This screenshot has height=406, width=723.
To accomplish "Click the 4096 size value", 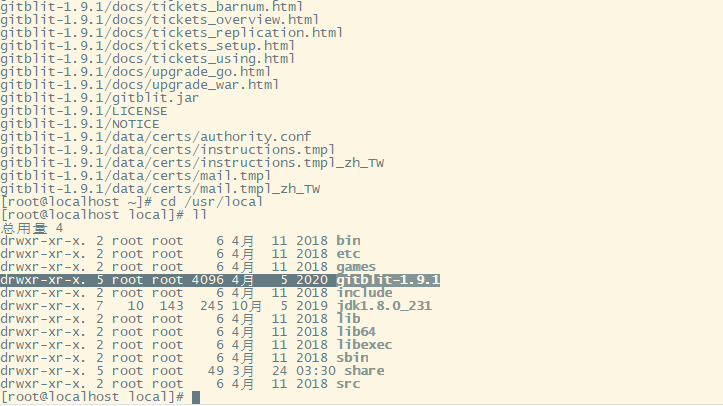I will coord(208,280).
